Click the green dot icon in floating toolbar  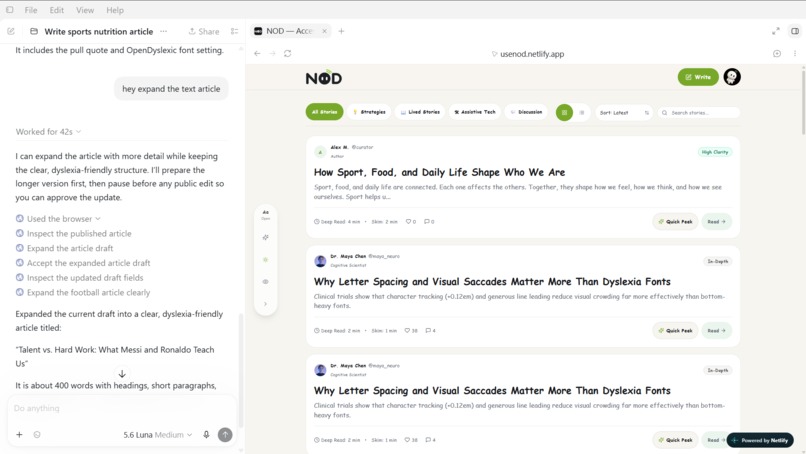[265, 260]
